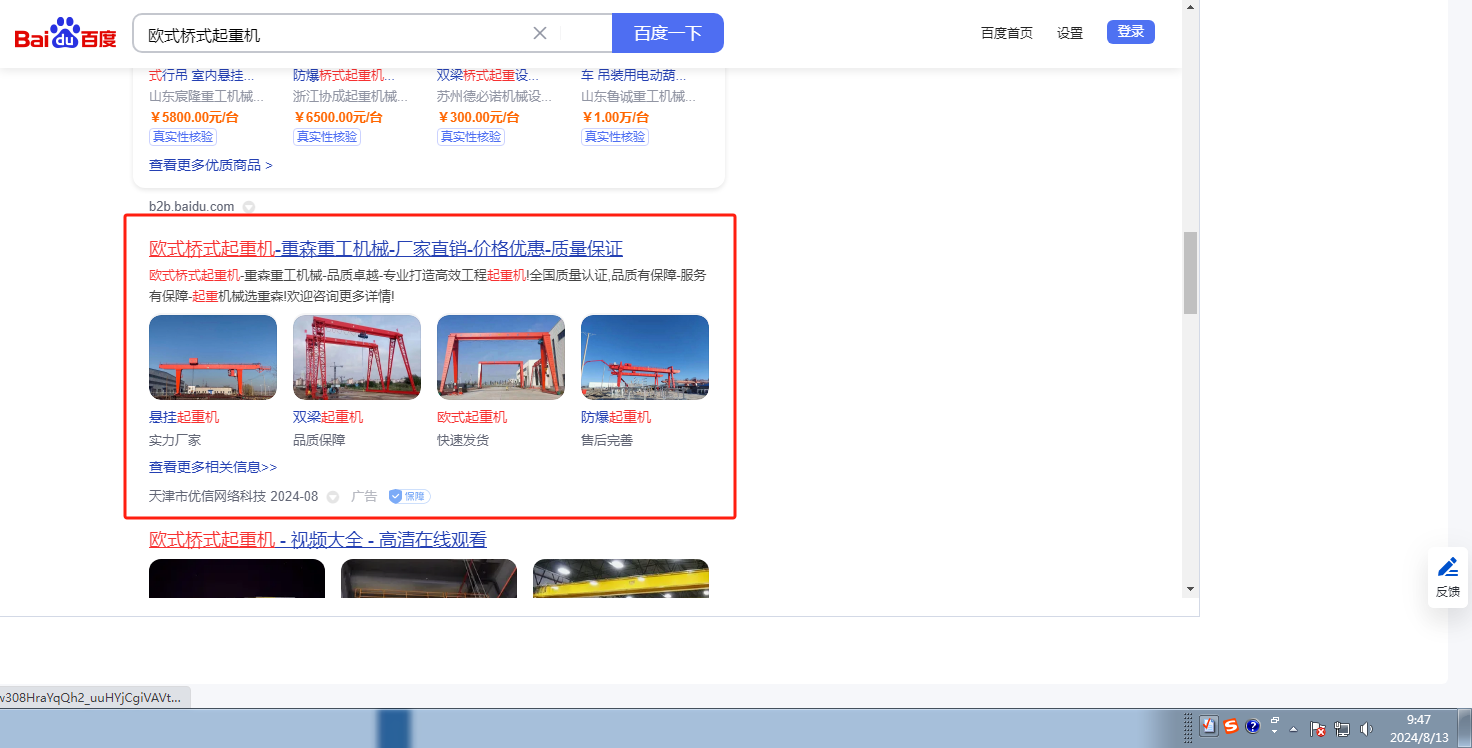Open the 双梁起重机 crane thumbnail
This screenshot has height=748, width=1472.
(357, 358)
